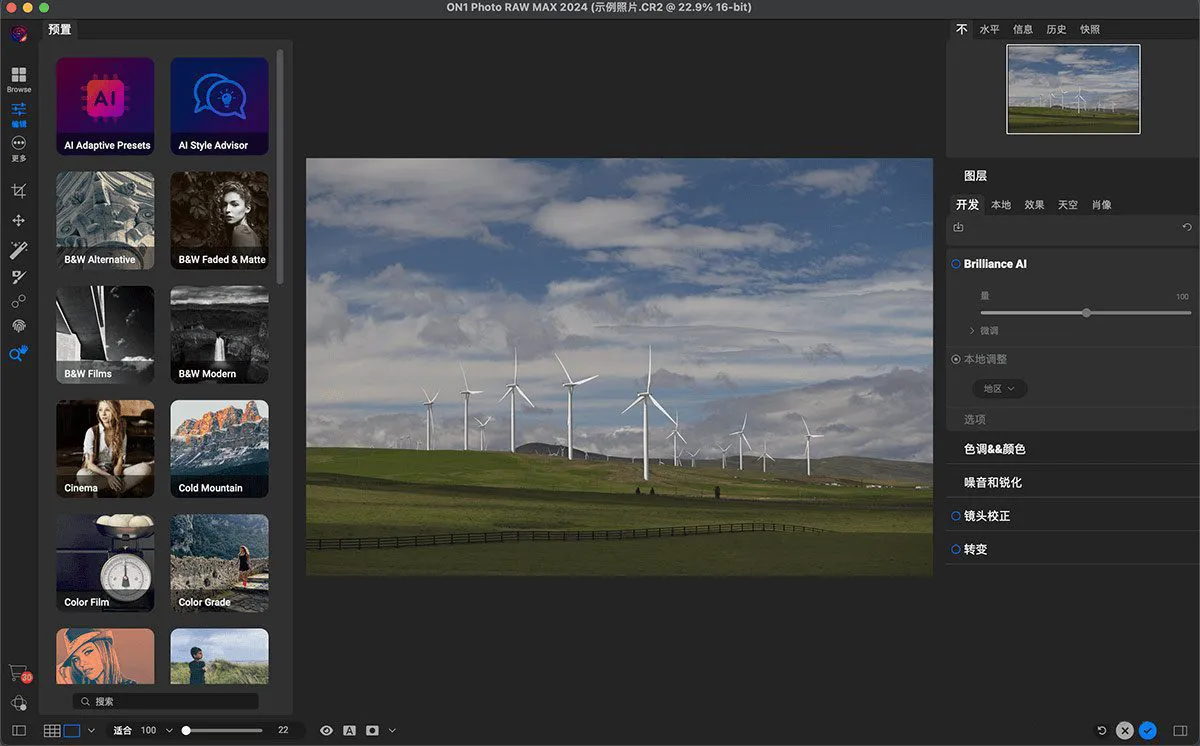Switch to the 效果 effects tab

point(1034,205)
